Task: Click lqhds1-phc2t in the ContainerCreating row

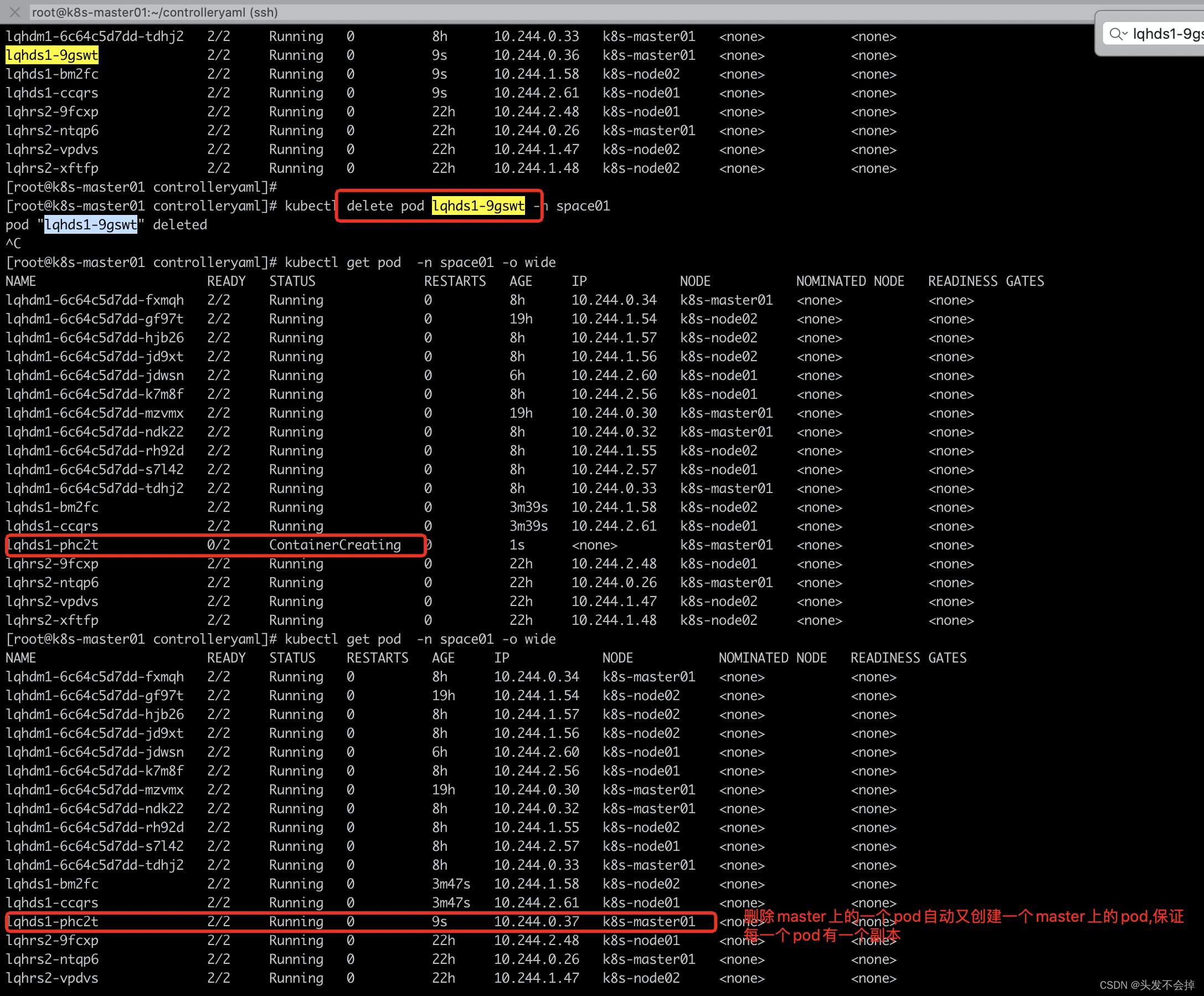Action: point(52,545)
